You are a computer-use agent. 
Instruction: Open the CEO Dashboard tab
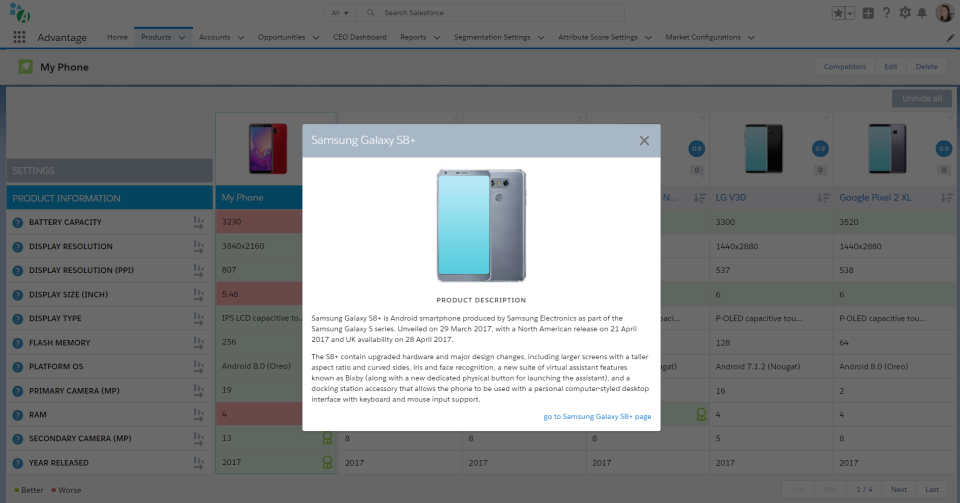tap(360, 37)
